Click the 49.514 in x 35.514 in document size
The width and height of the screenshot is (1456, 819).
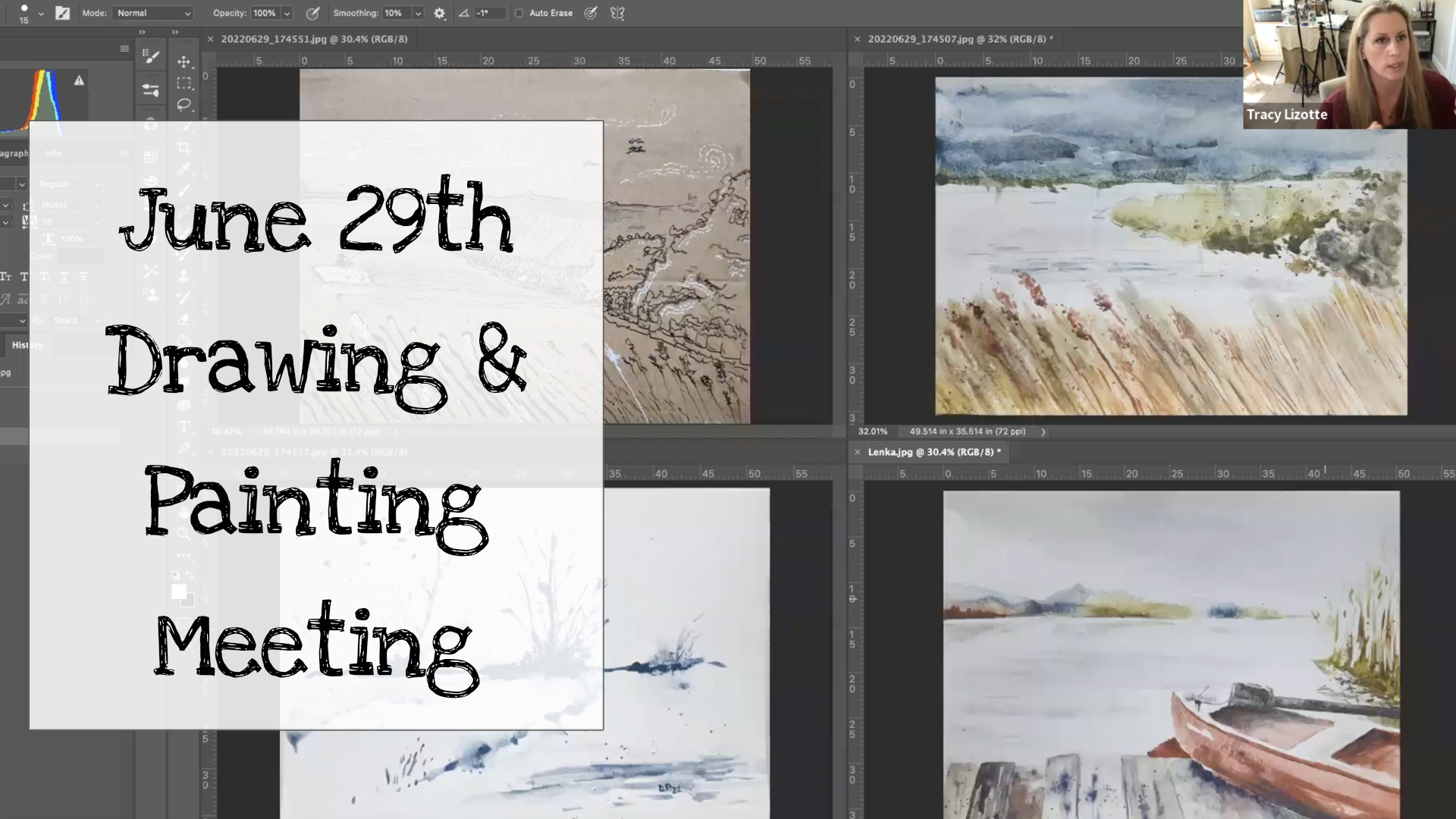point(968,431)
